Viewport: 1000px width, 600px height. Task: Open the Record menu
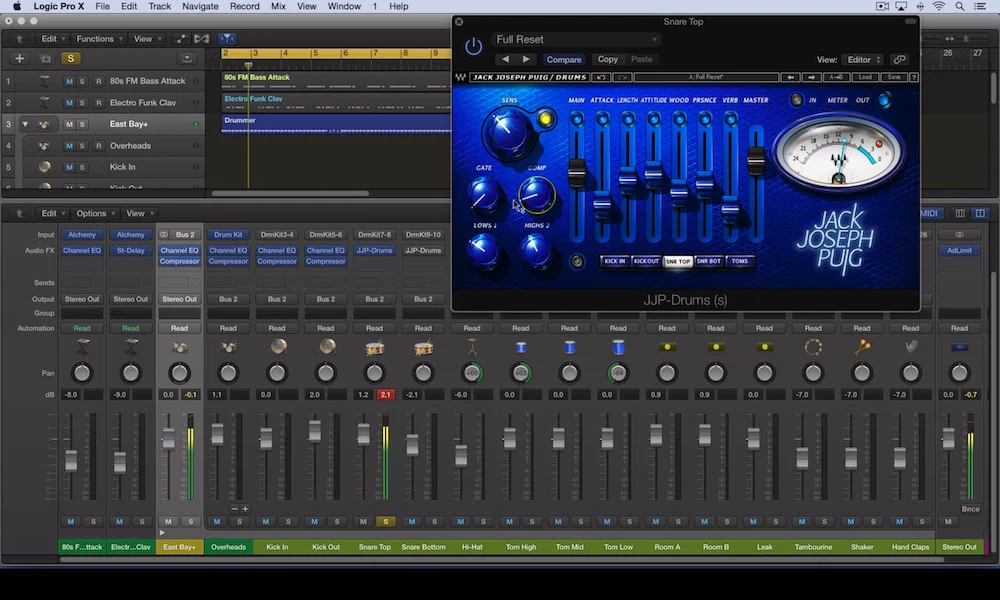point(245,6)
